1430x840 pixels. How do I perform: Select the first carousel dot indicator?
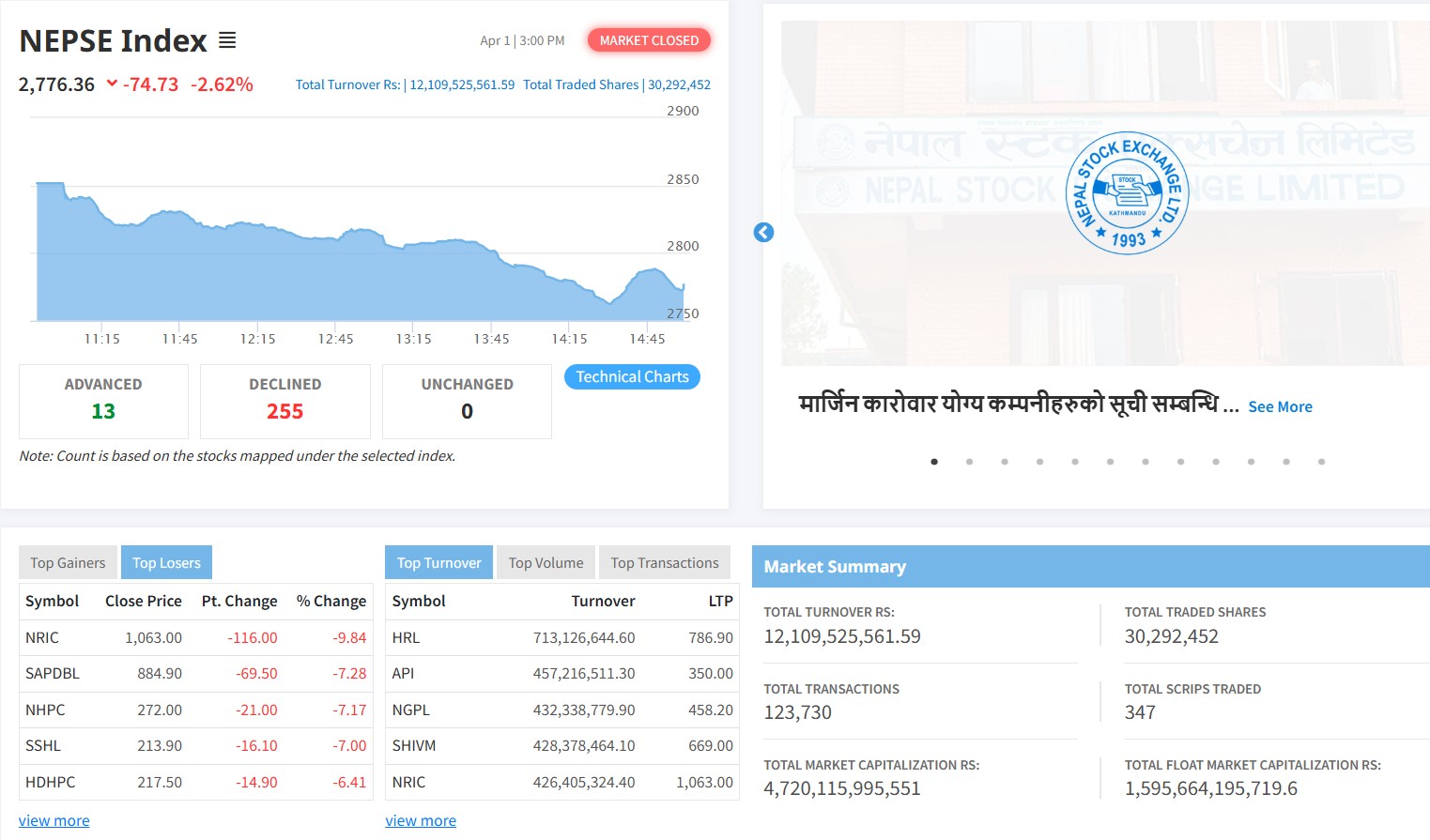[x=934, y=462]
